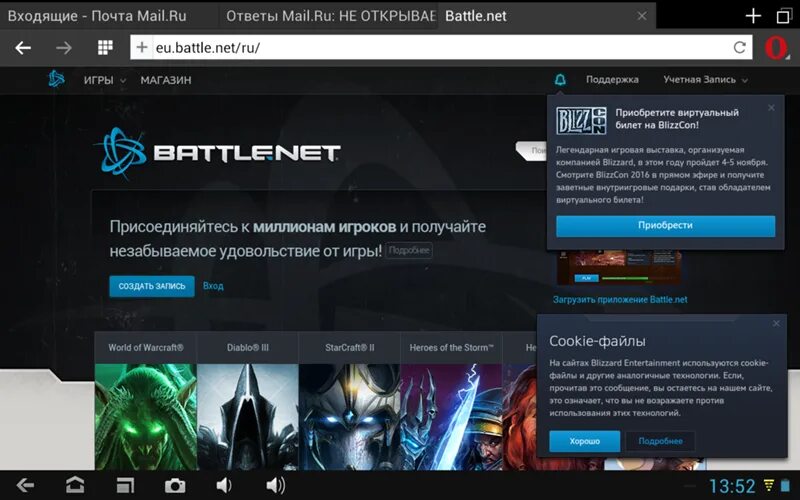Open the Heroes of the Storm artwork
The image size is (800, 500).
pyautogui.click(x=452, y=416)
